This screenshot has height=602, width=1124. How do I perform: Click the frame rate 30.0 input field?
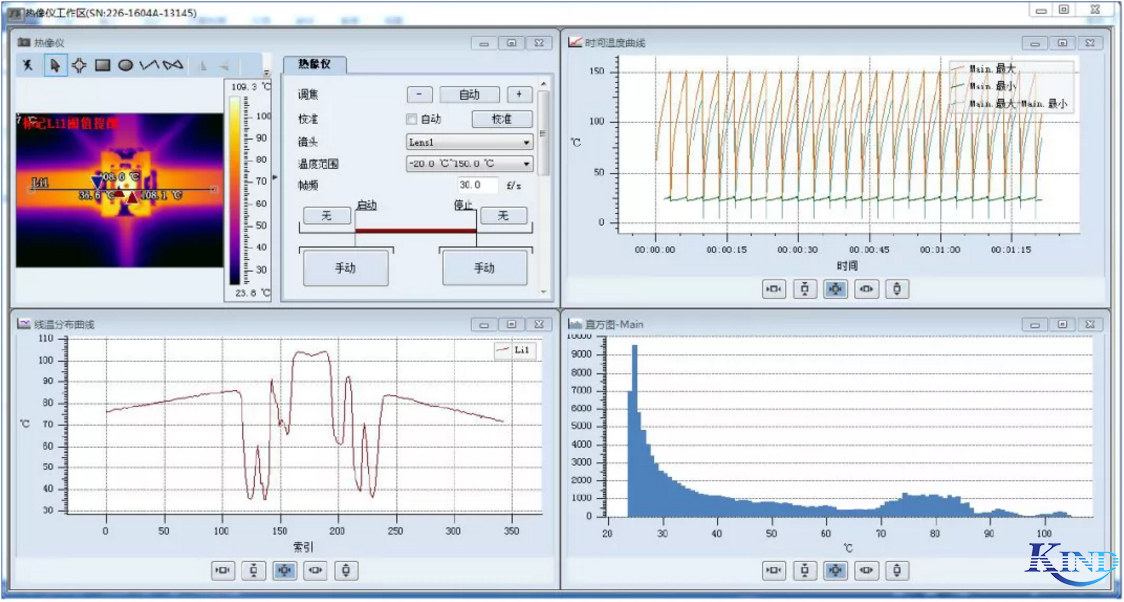point(477,185)
